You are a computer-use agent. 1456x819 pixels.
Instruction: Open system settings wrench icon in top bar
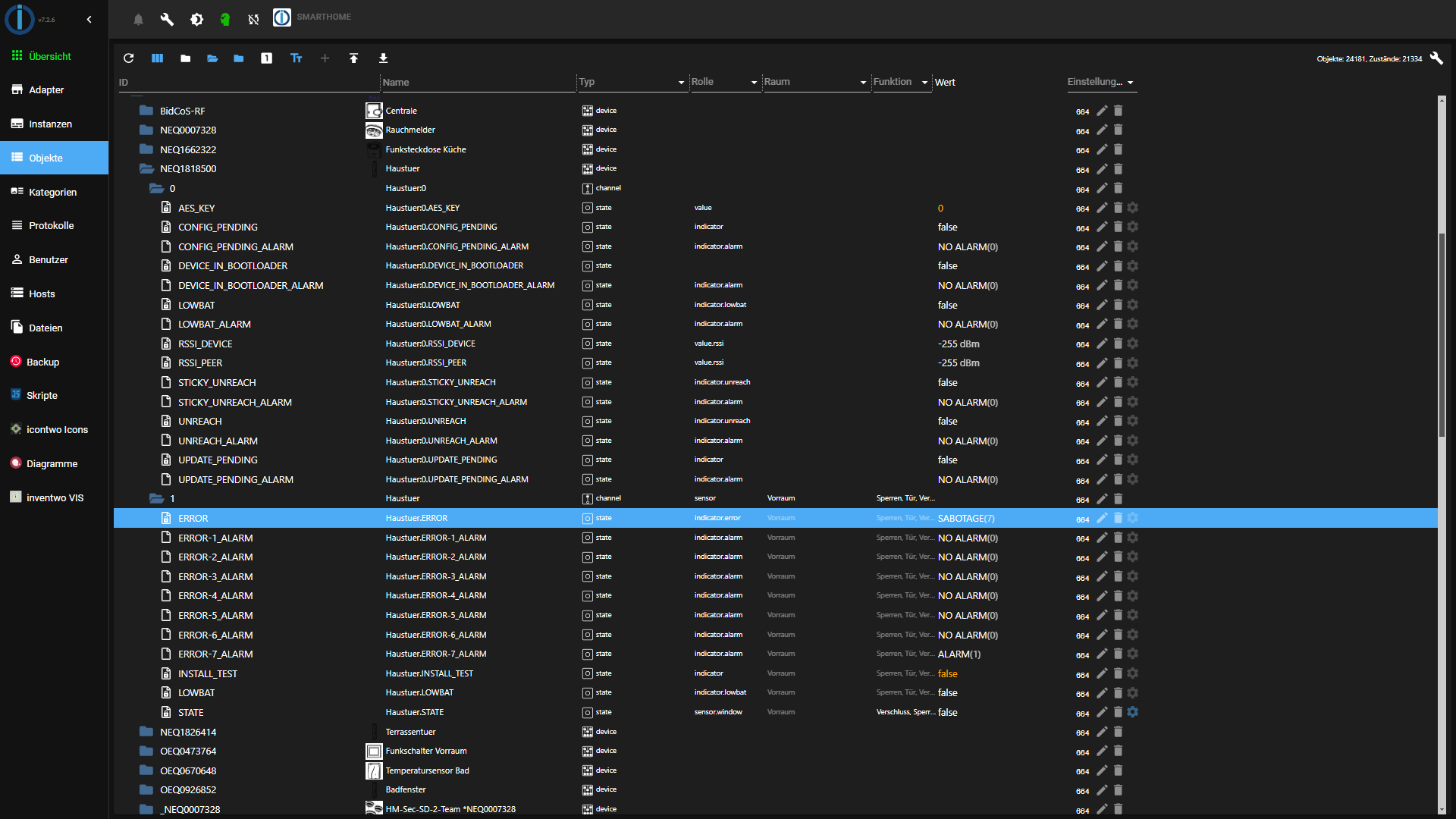click(167, 20)
